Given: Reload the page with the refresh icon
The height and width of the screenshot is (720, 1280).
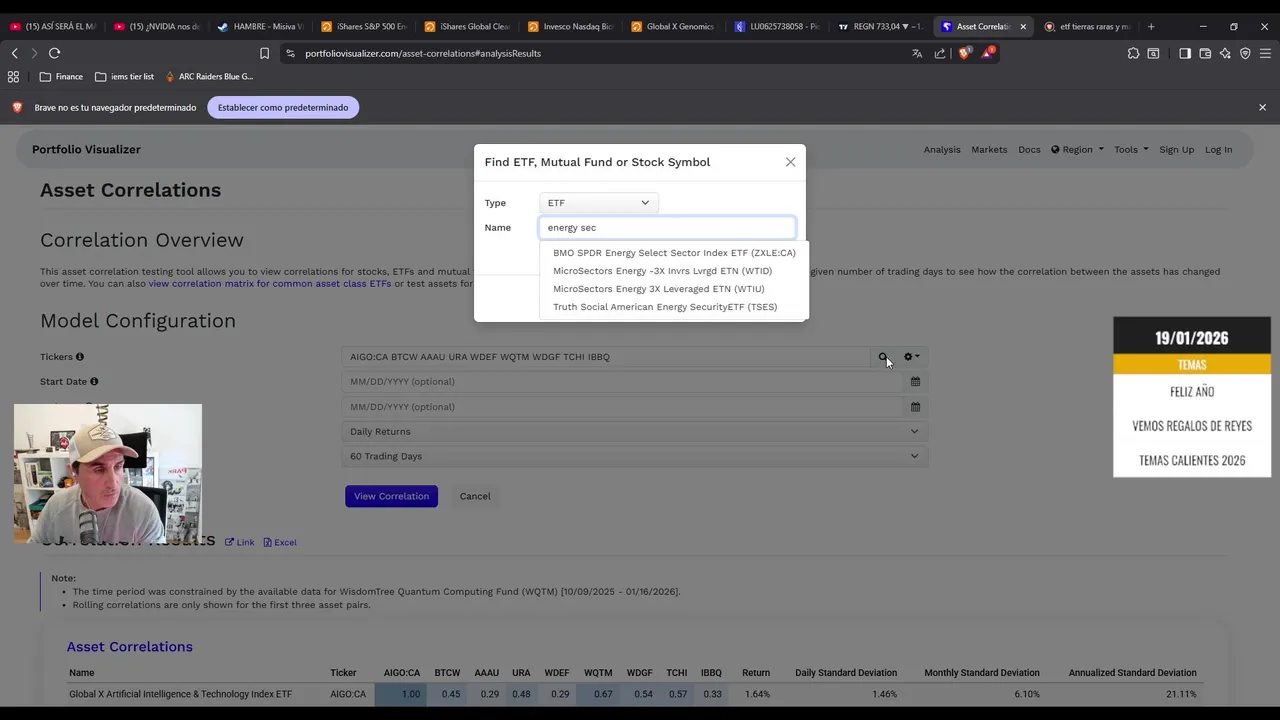Looking at the screenshot, I should (54, 53).
